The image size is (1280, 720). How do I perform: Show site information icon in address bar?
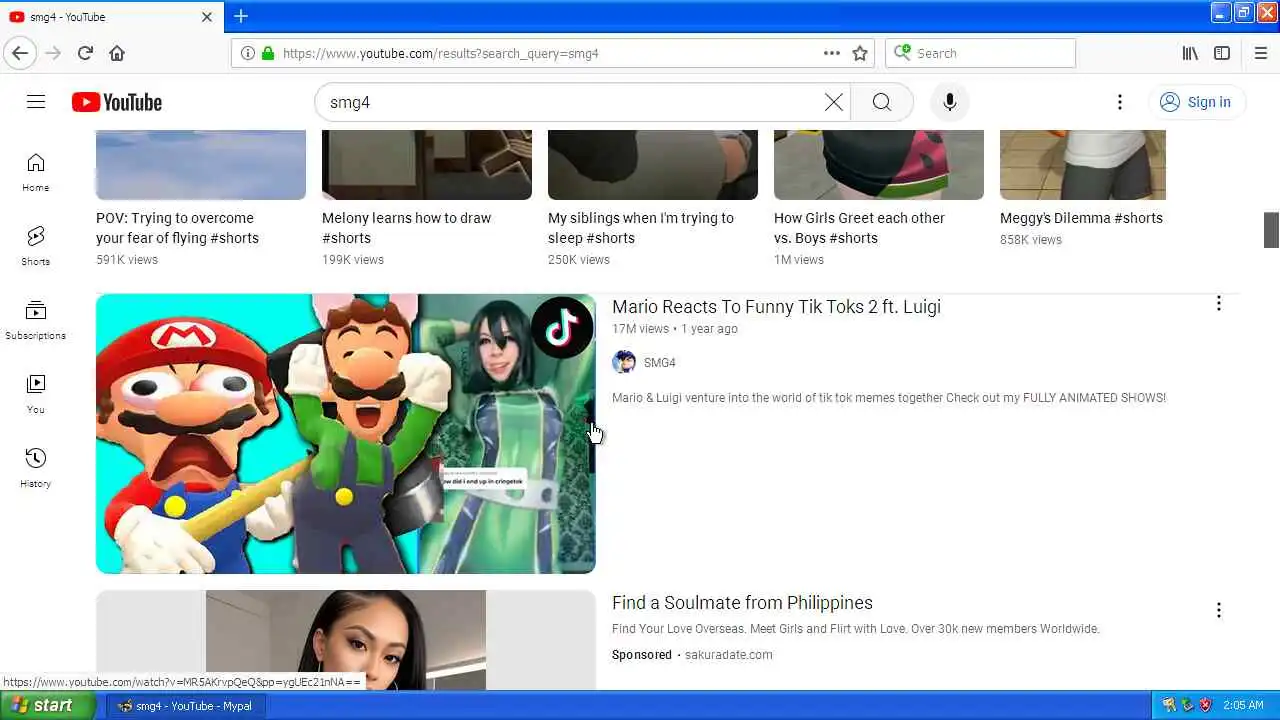[x=248, y=53]
